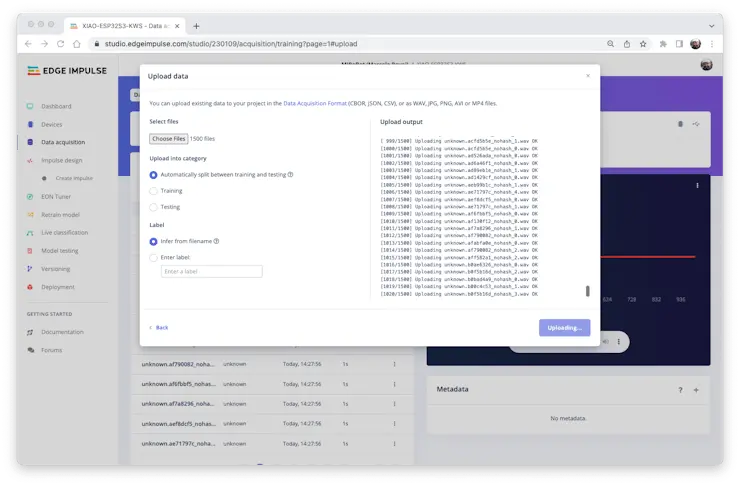Image resolution: width=740 pixels, height=486 pixels.
Task: Click the help icon next to Metadata
Action: tap(680, 390)
